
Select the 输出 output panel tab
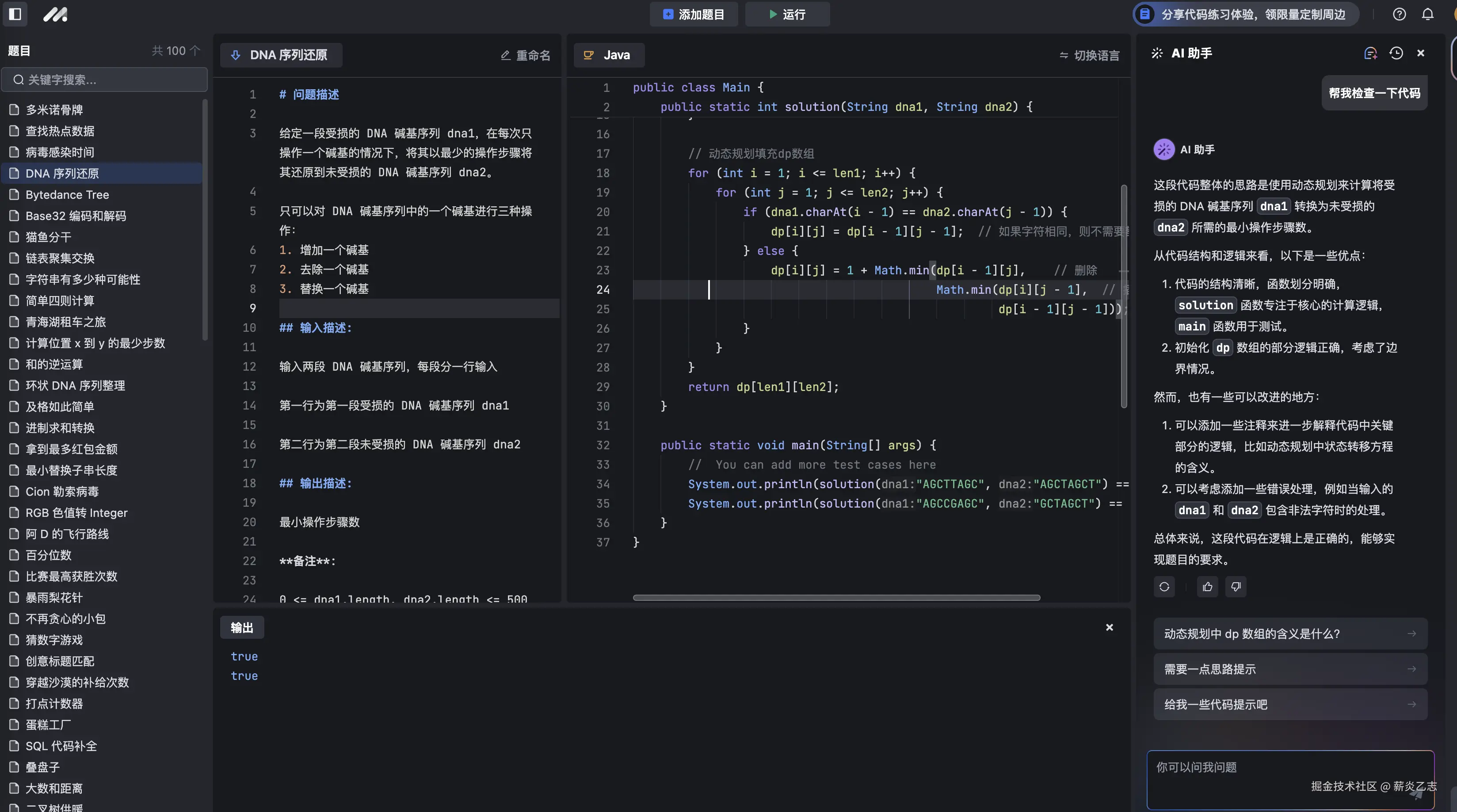pyautogui.click(x=242, y=627)
